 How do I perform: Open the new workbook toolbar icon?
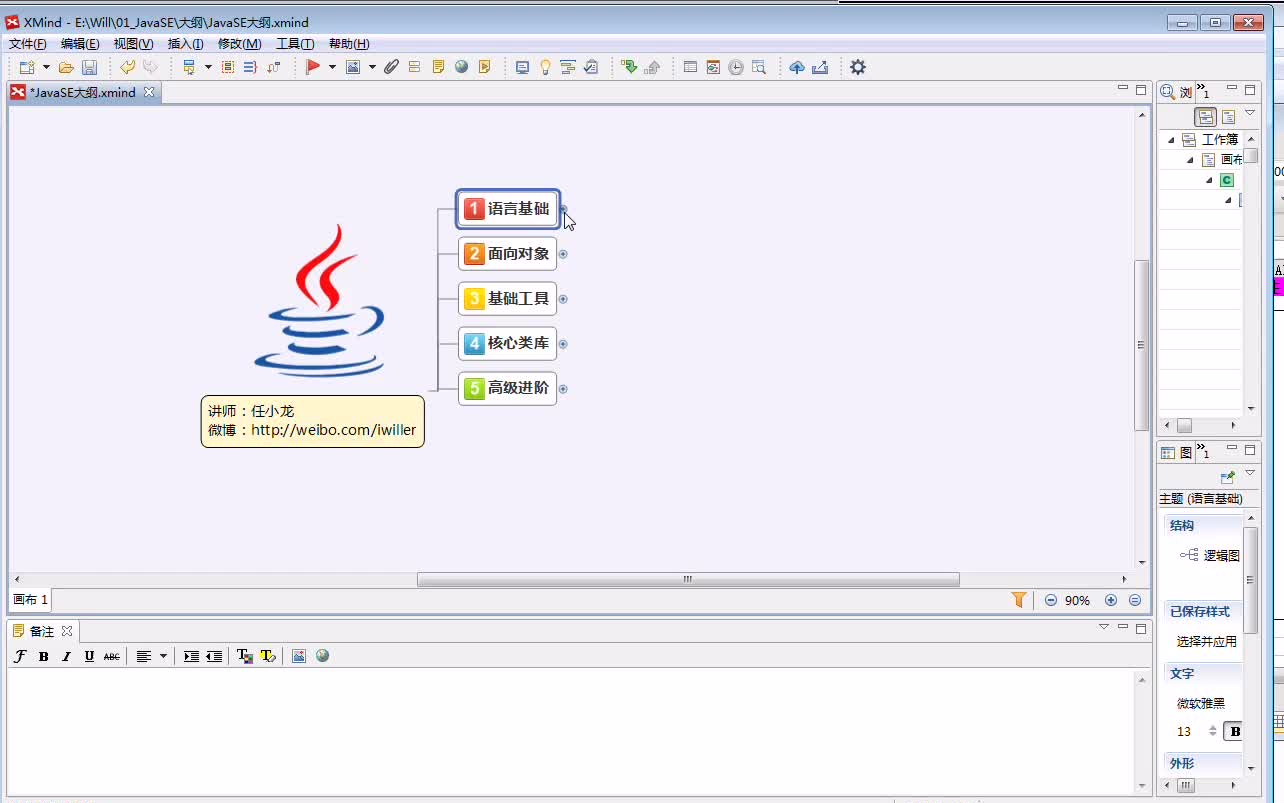27,67
